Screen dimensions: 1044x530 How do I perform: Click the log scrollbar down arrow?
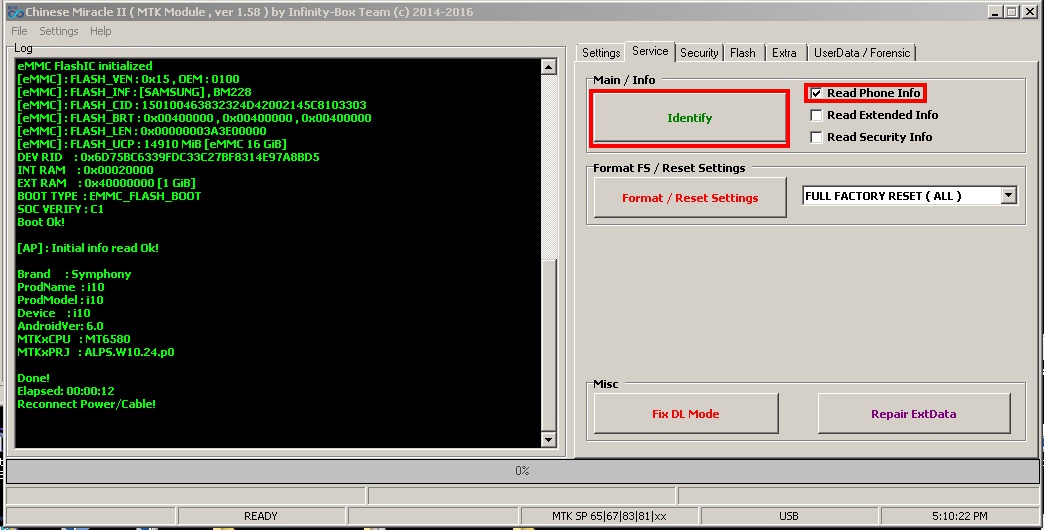pos(549,439)
